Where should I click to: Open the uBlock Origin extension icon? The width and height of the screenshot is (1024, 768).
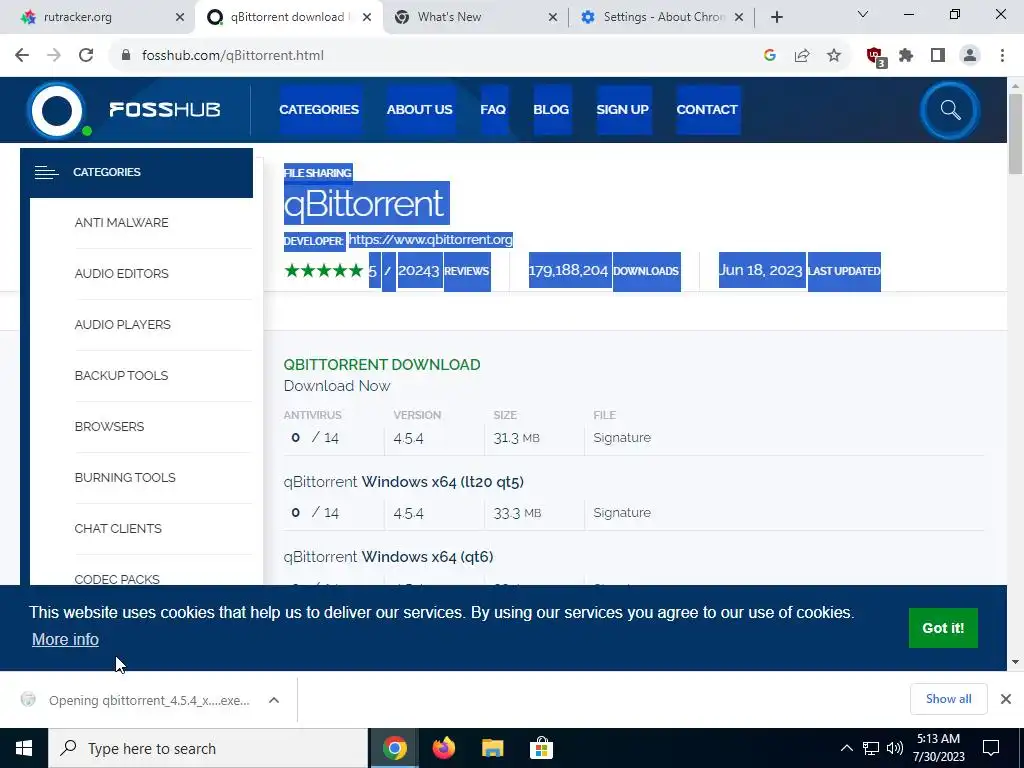point(875,57)
